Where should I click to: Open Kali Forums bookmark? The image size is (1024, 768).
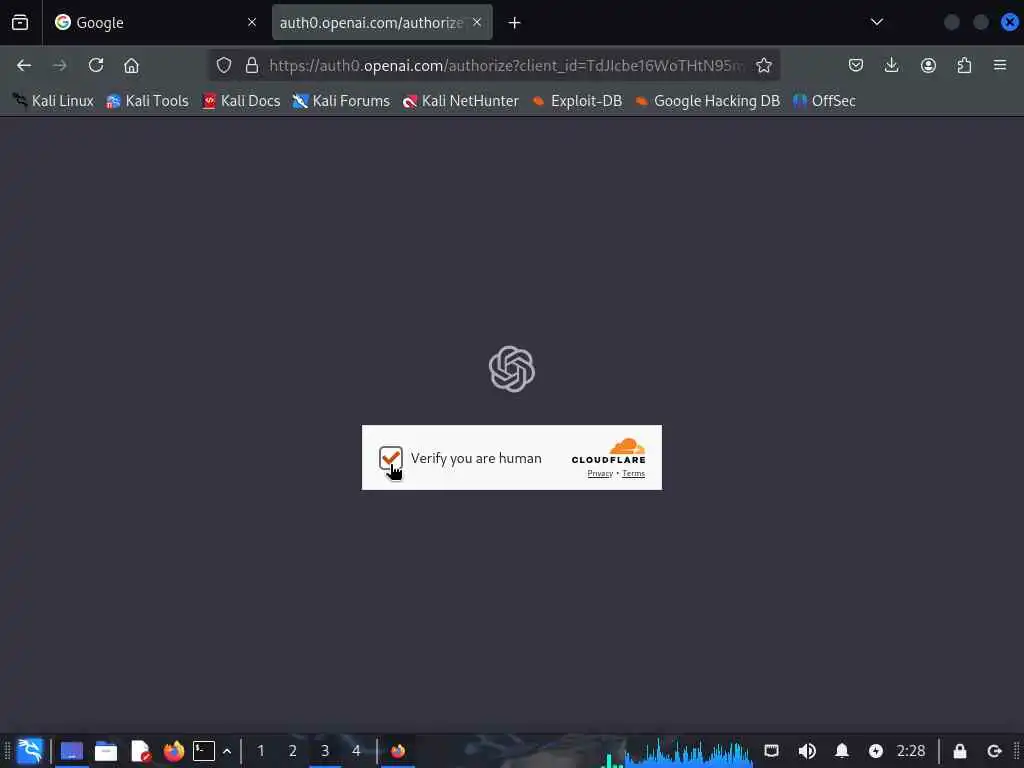341,101
